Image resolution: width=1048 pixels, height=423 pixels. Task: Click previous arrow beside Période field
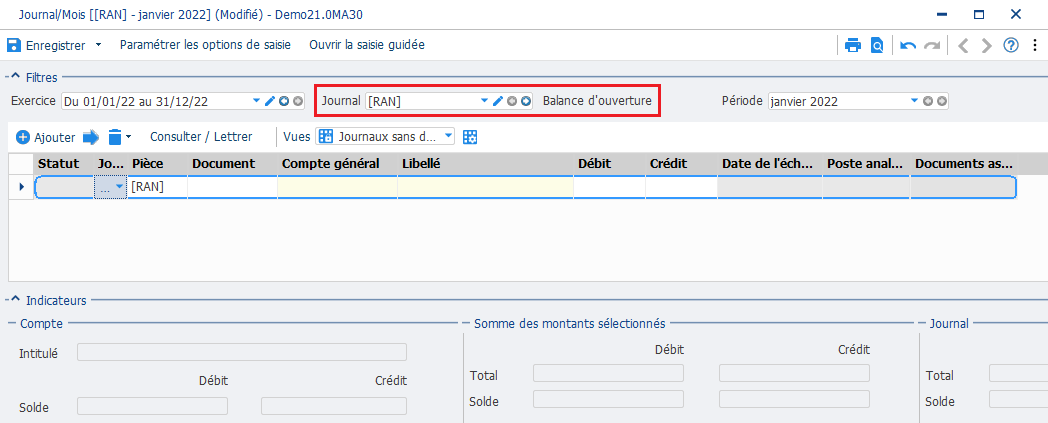pyautogui.click(x=928, y=101)
